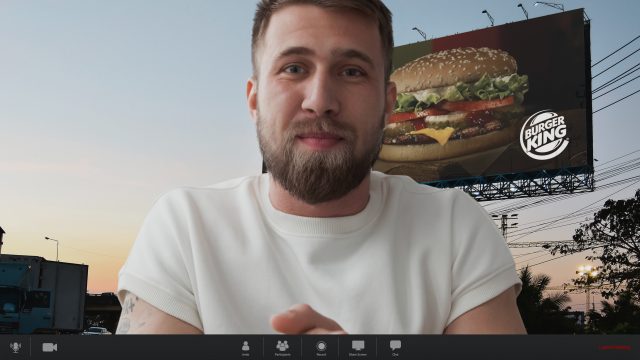640x360 pixels.
Task: Click the glowing street light at right
Action: (587, 271)
